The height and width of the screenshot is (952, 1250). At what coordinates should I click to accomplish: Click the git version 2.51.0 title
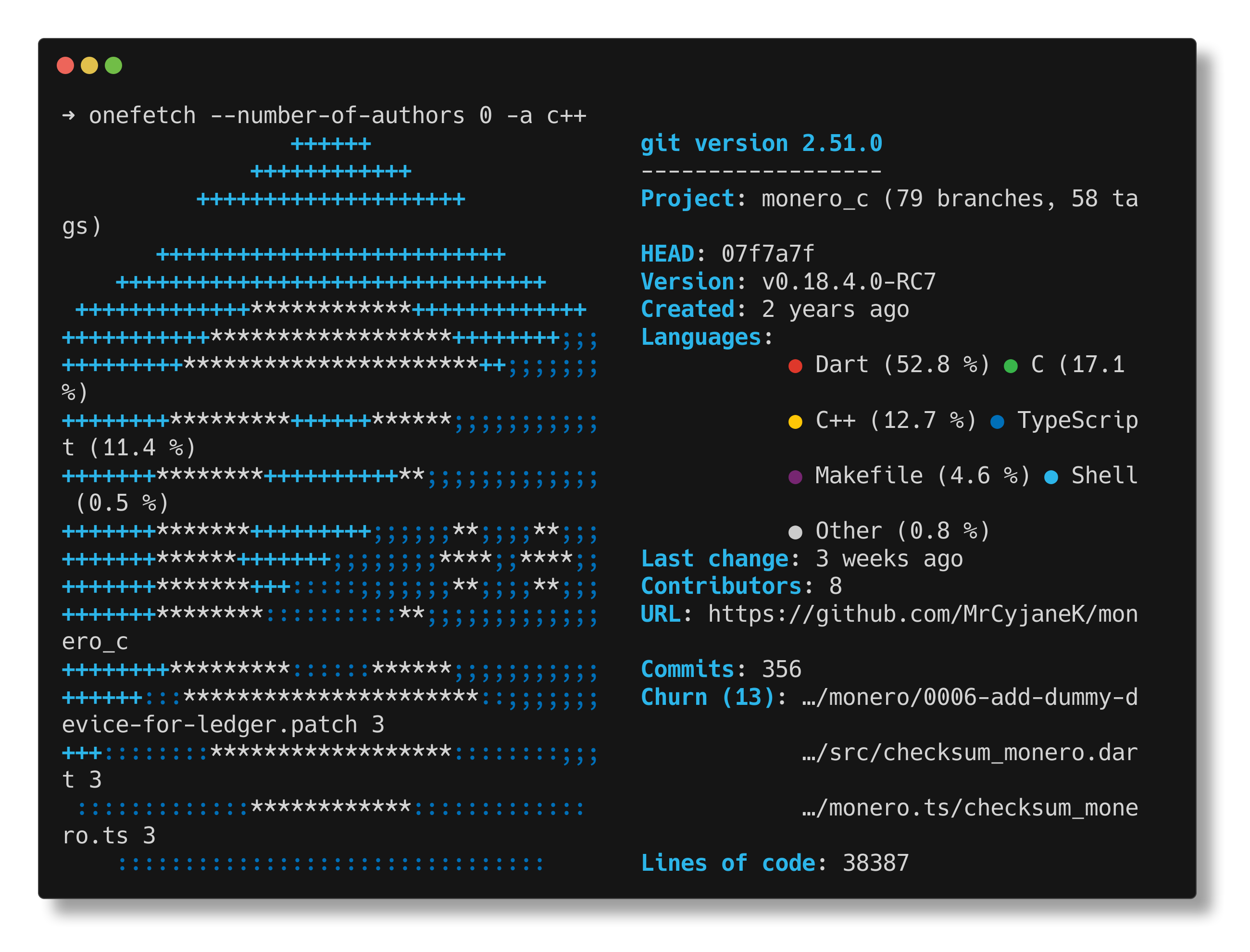tap(761, 143)
